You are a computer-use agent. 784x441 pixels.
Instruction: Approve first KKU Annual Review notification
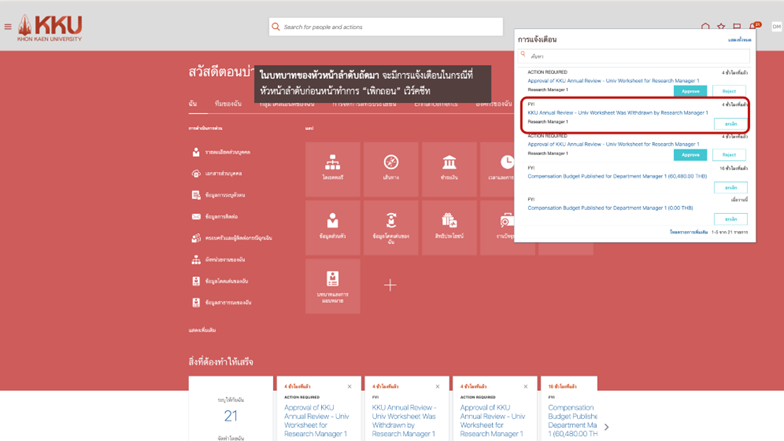tap(689, 91)
